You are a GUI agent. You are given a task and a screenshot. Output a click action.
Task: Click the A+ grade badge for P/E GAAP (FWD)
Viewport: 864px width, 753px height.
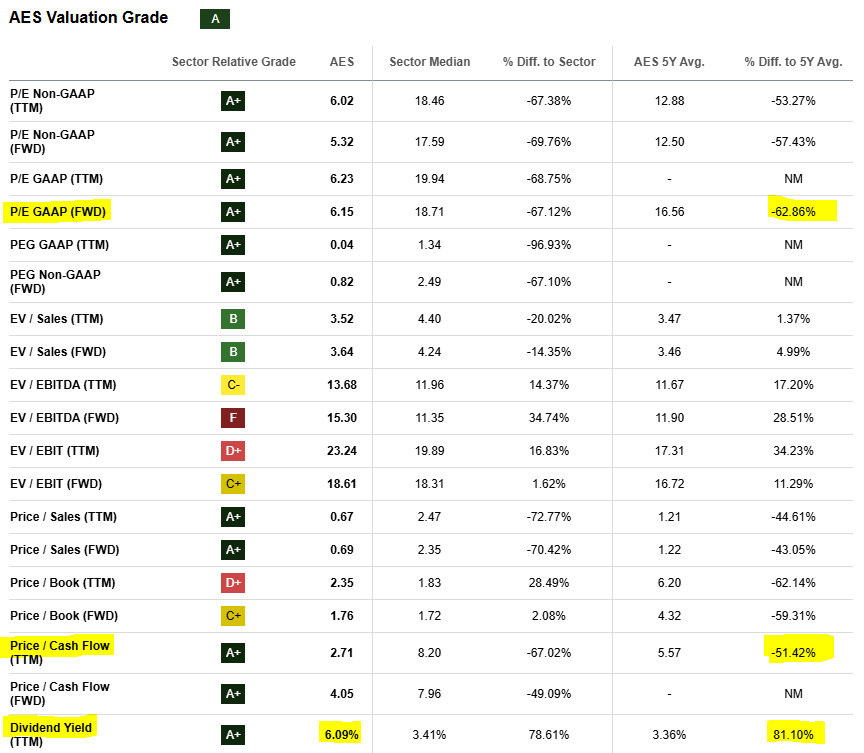click(233, 212)
